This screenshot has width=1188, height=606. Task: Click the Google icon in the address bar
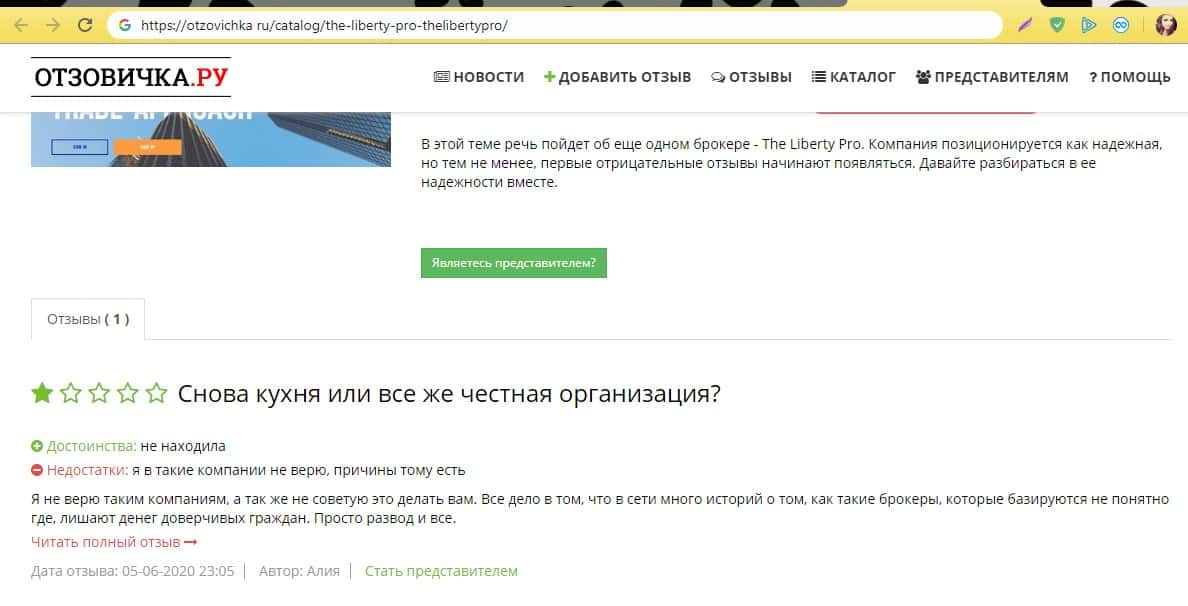(125, 25)
